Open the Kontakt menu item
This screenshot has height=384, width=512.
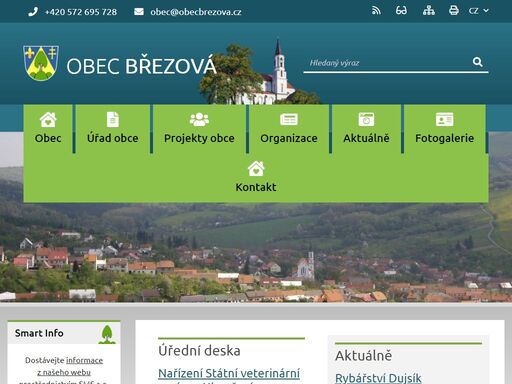click(256, 177)
